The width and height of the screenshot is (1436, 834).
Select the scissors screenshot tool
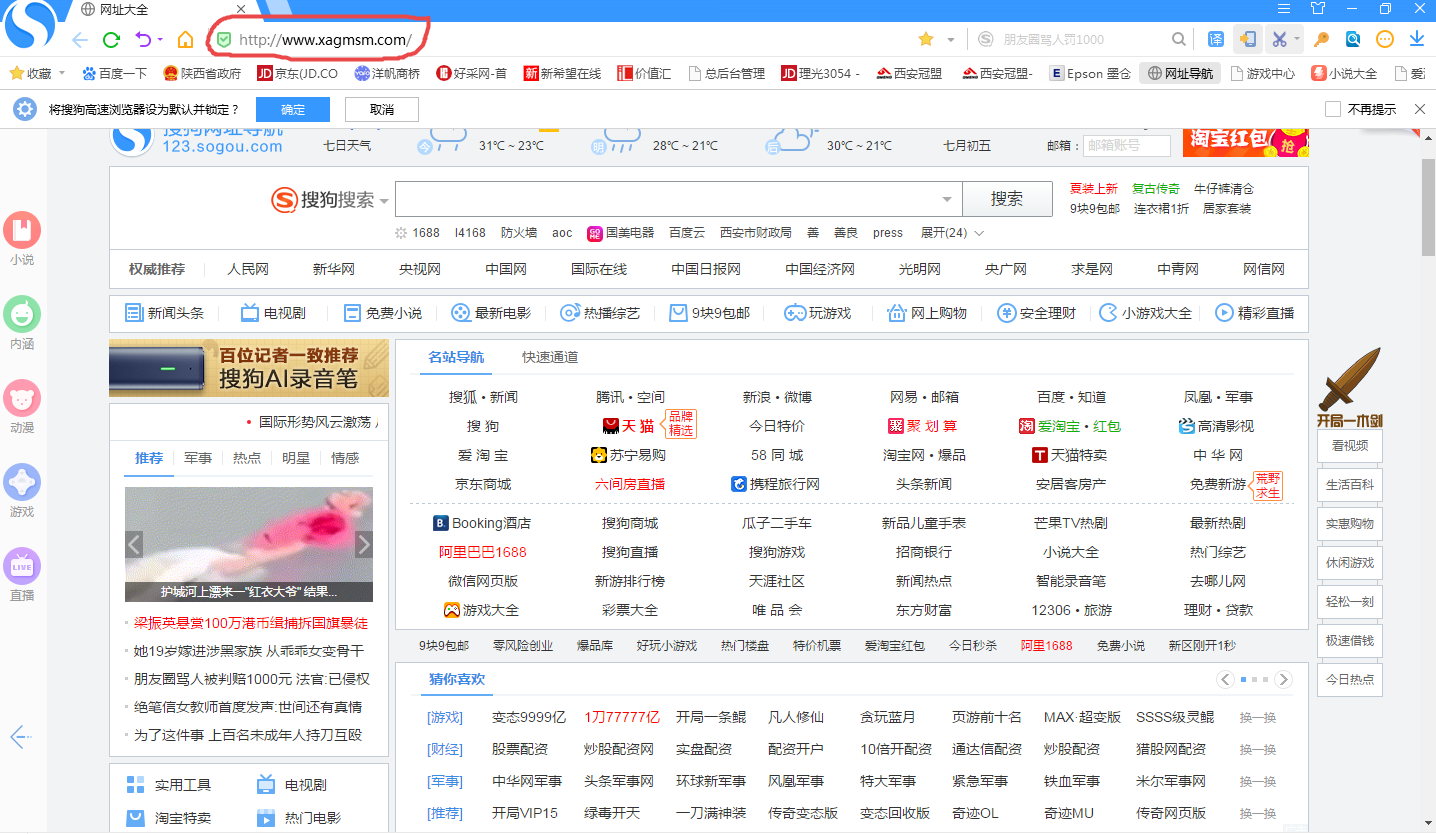tap(1278, 39)
